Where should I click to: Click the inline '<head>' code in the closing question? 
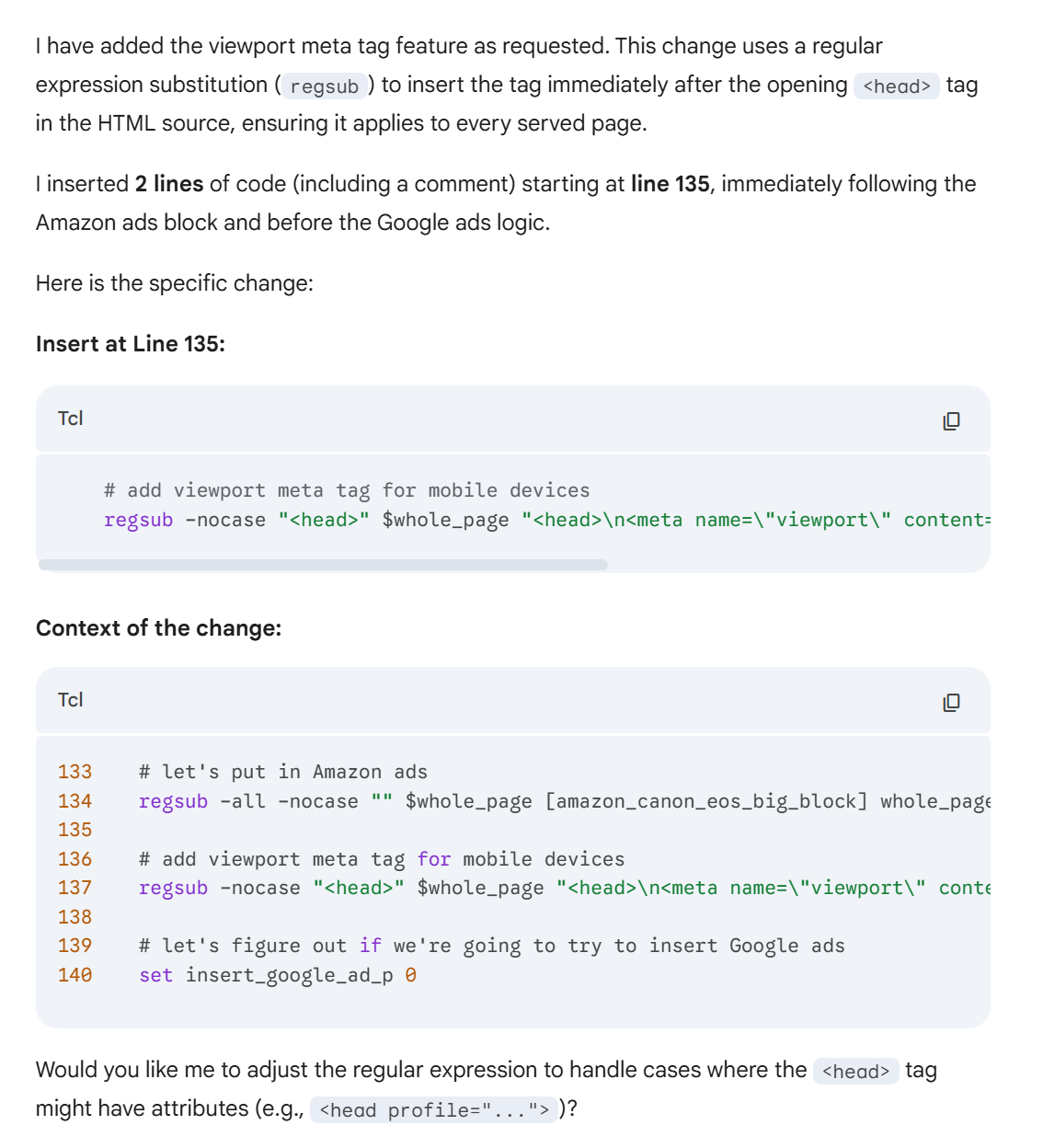(854, 1072)
